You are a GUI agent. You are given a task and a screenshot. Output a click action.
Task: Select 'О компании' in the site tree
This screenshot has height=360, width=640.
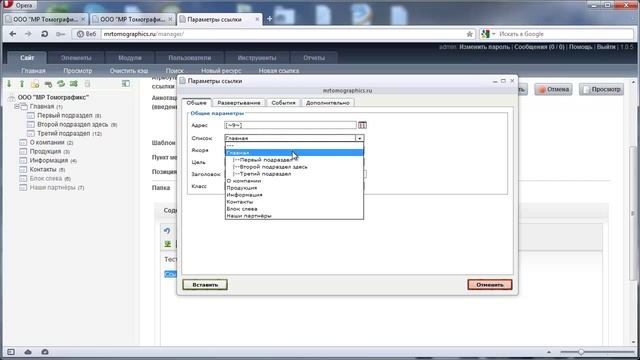point(47,142)
